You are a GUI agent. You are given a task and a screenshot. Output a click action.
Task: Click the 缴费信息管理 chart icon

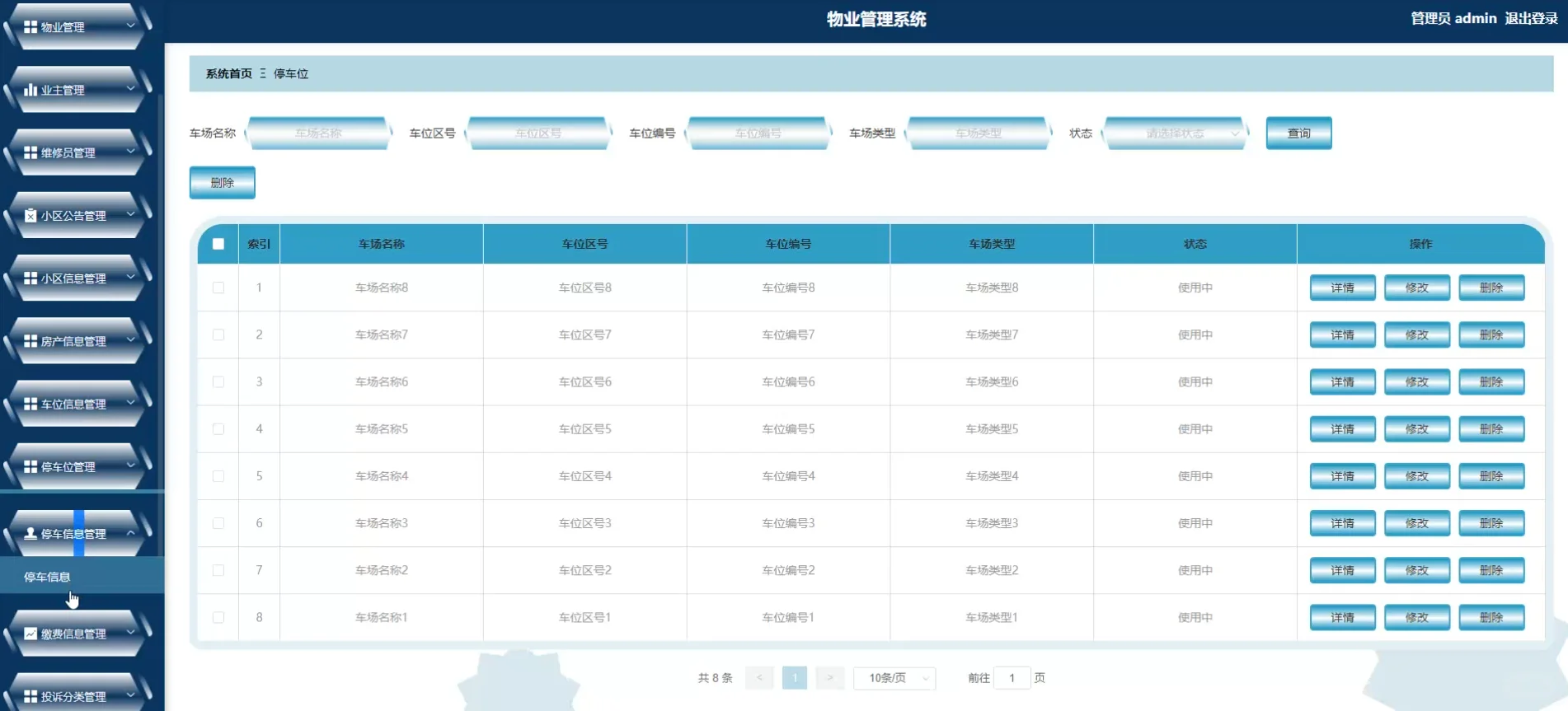[31, 634]
